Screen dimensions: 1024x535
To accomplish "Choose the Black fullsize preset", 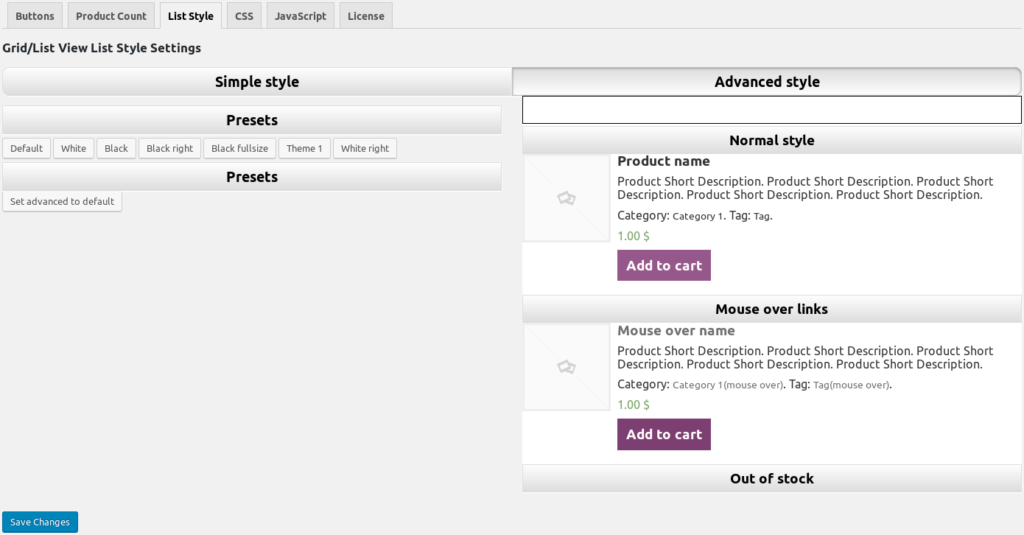I will pos(239,149).
